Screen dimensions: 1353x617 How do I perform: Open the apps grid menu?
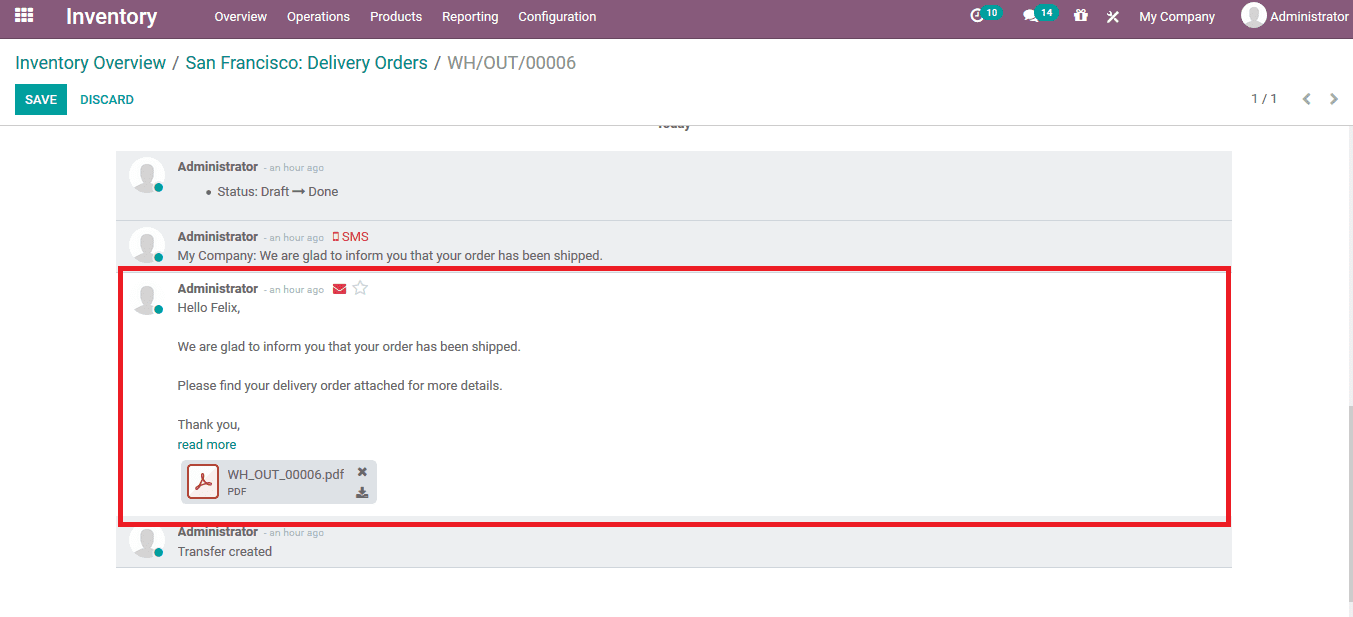22,16
